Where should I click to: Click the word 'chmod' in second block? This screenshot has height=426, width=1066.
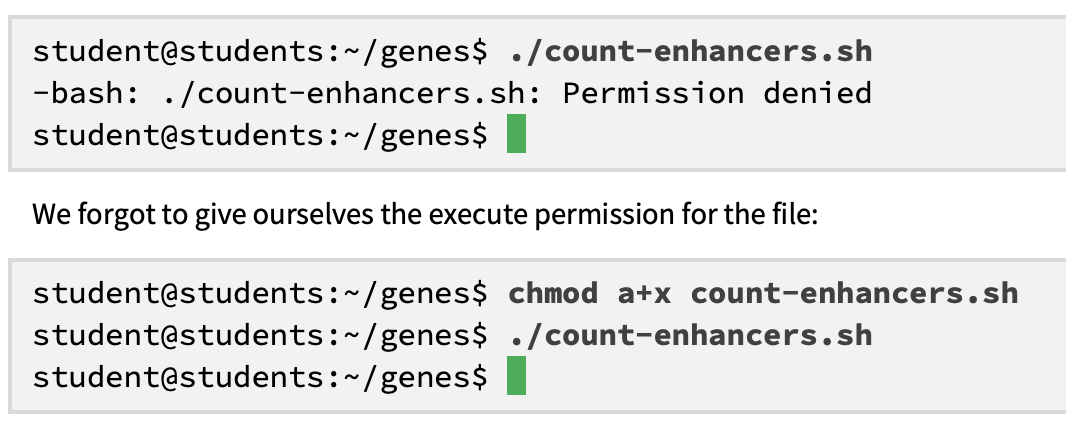tap(553, 294)
